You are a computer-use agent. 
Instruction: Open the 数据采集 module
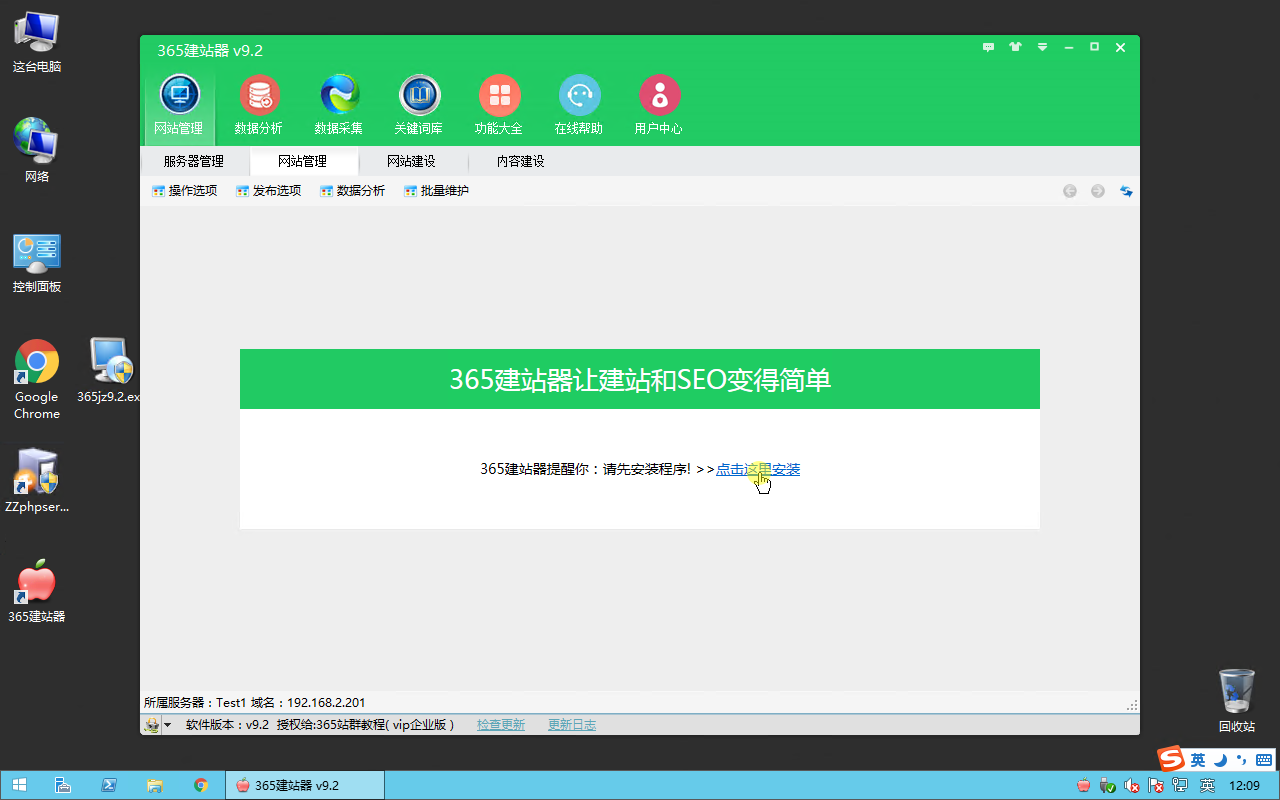[339, 105]
